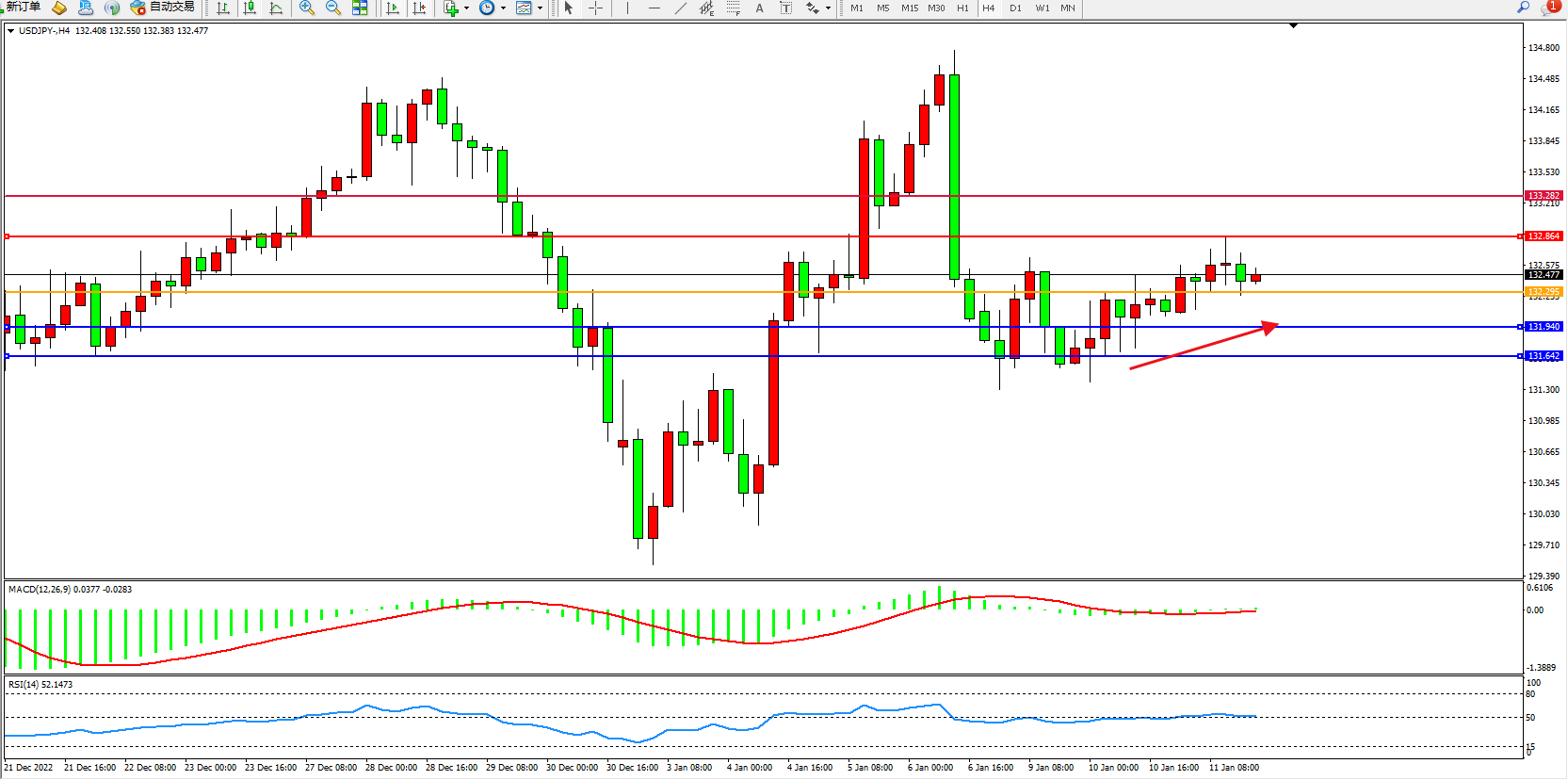
Task: Open the chat notifications bubble
Action: tap(1549, 8)
